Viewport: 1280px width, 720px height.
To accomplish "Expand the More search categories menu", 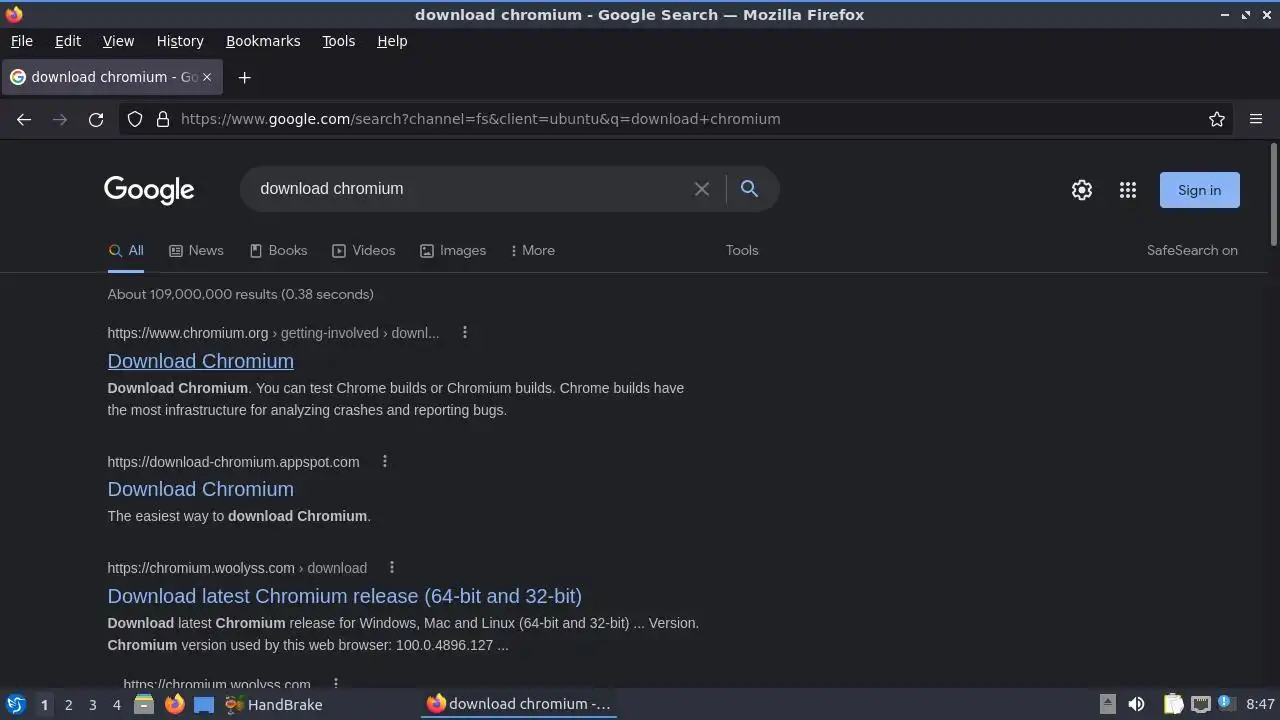I will click(x=532, y=250).
